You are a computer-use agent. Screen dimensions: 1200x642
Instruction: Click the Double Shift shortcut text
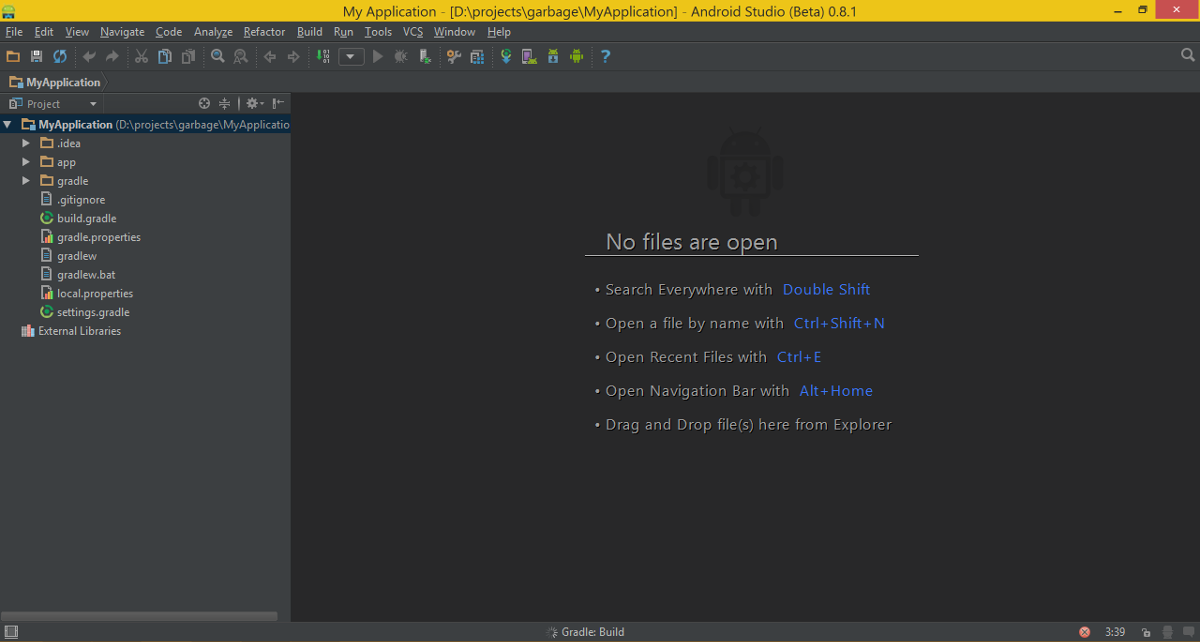[x=826, y=289]
